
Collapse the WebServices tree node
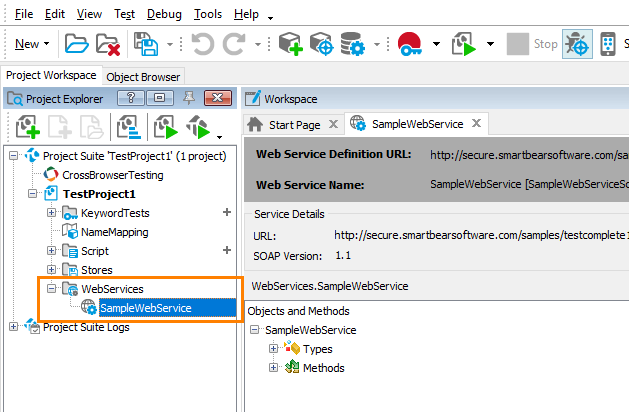pyautogui.click(x=52, y=289)
